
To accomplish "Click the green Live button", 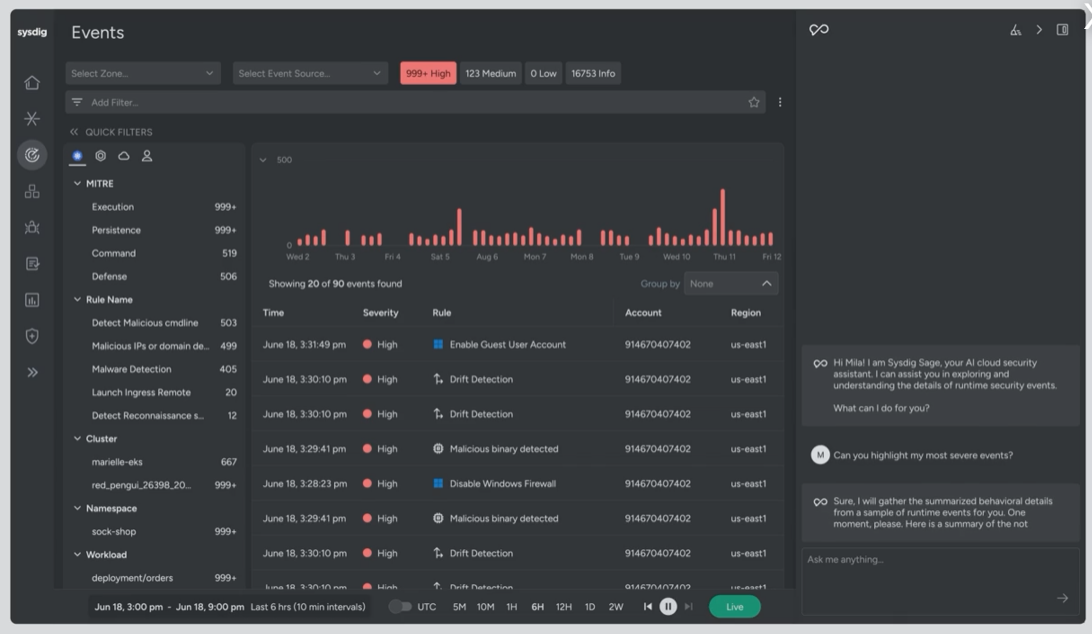I will 734,607.
